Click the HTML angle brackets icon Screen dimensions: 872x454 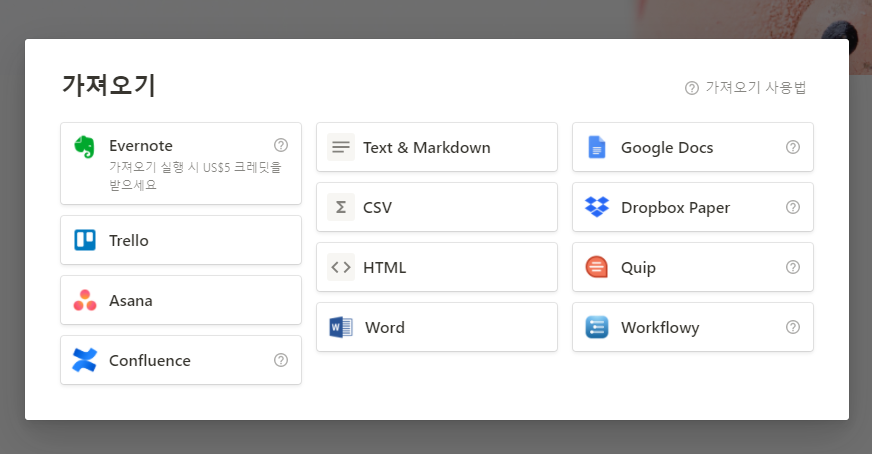pyautogui.click(x=341, y=267)
